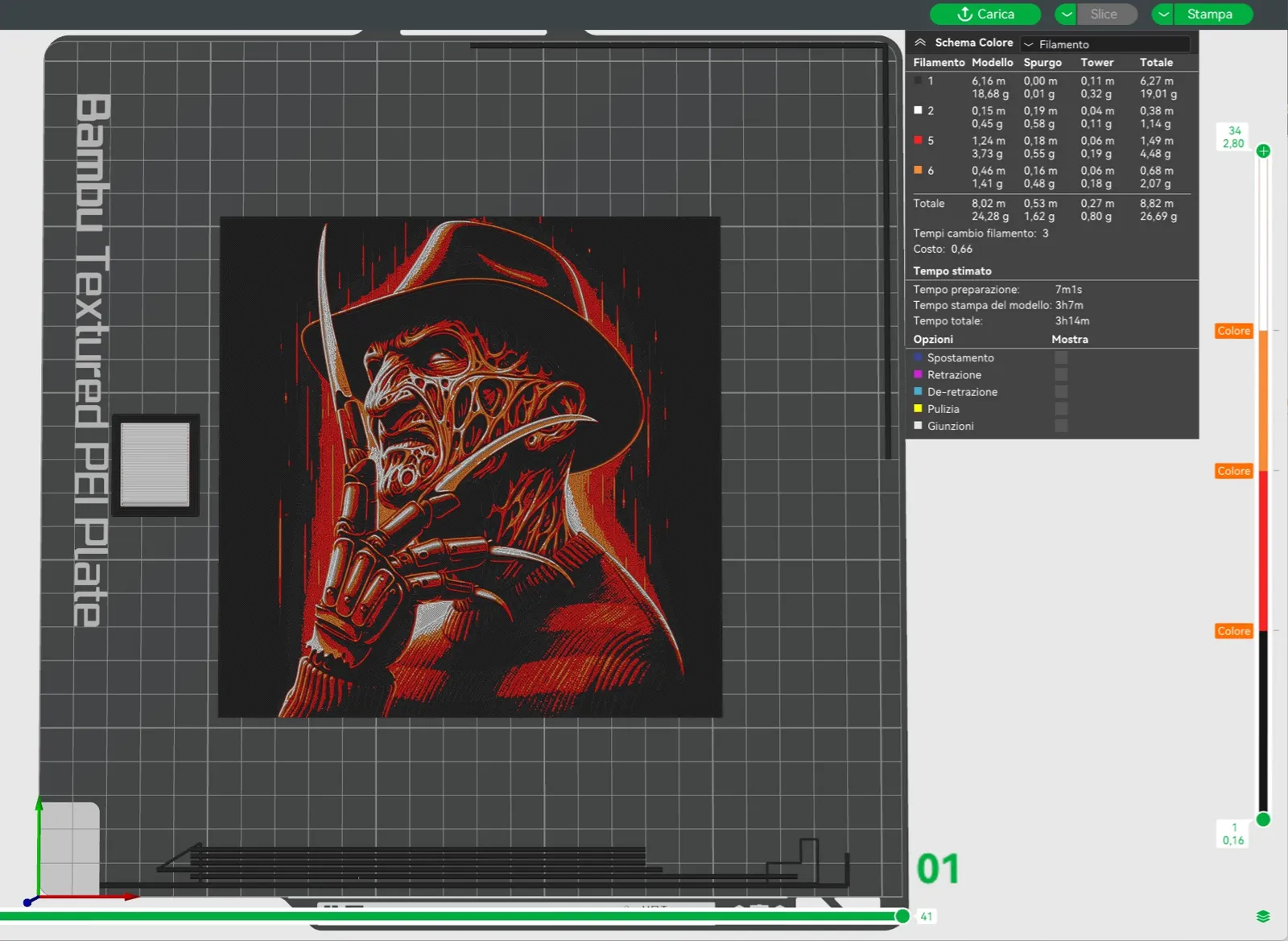Click the horizontal move slider handle
The width and height of the screenshot is (1288, 941).
point(902,916)
